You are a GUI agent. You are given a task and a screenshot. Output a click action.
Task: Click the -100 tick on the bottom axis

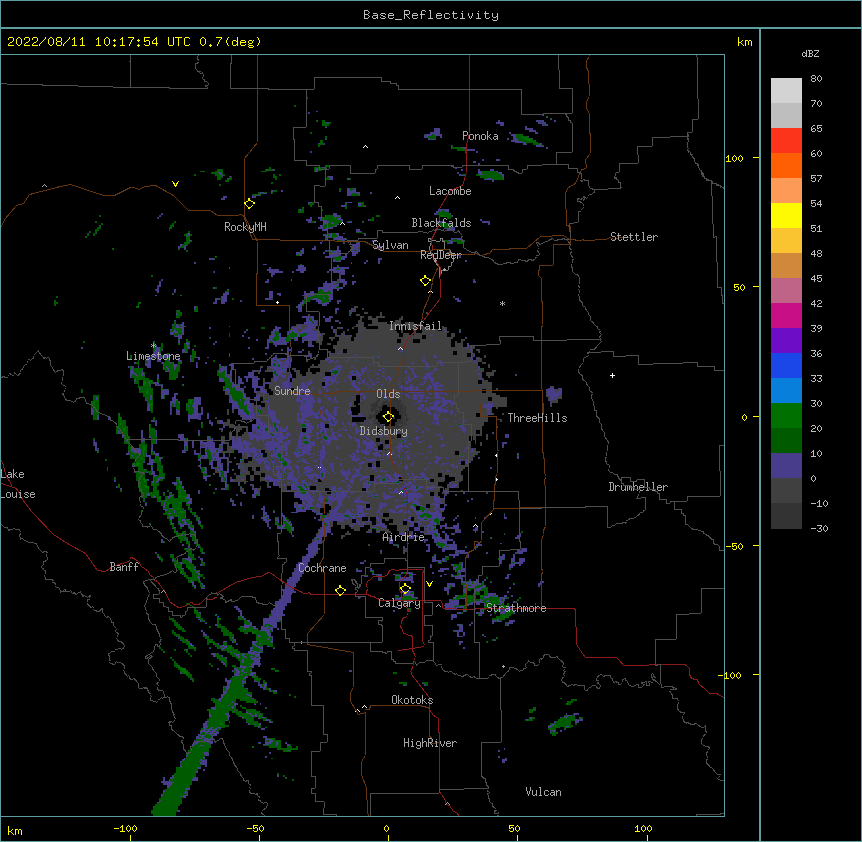tap(125, 828)
